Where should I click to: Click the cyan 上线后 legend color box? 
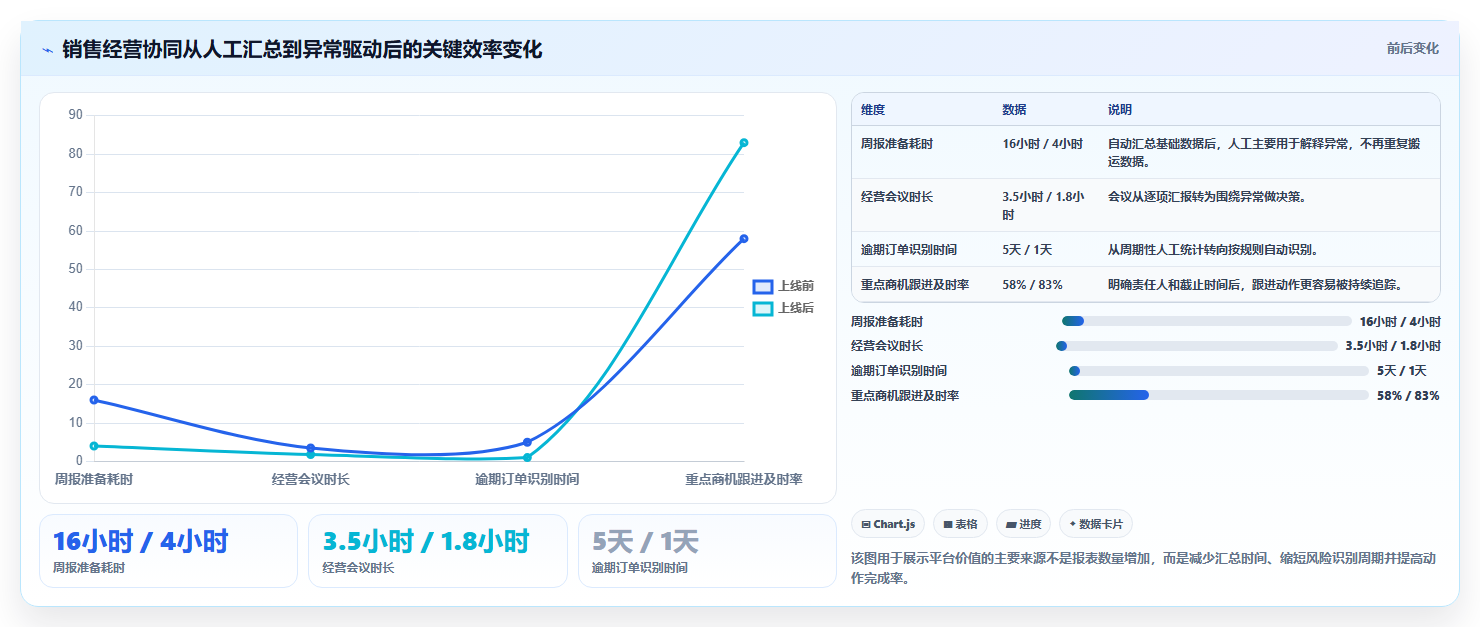pyautogui.click(x=763, y=308)
